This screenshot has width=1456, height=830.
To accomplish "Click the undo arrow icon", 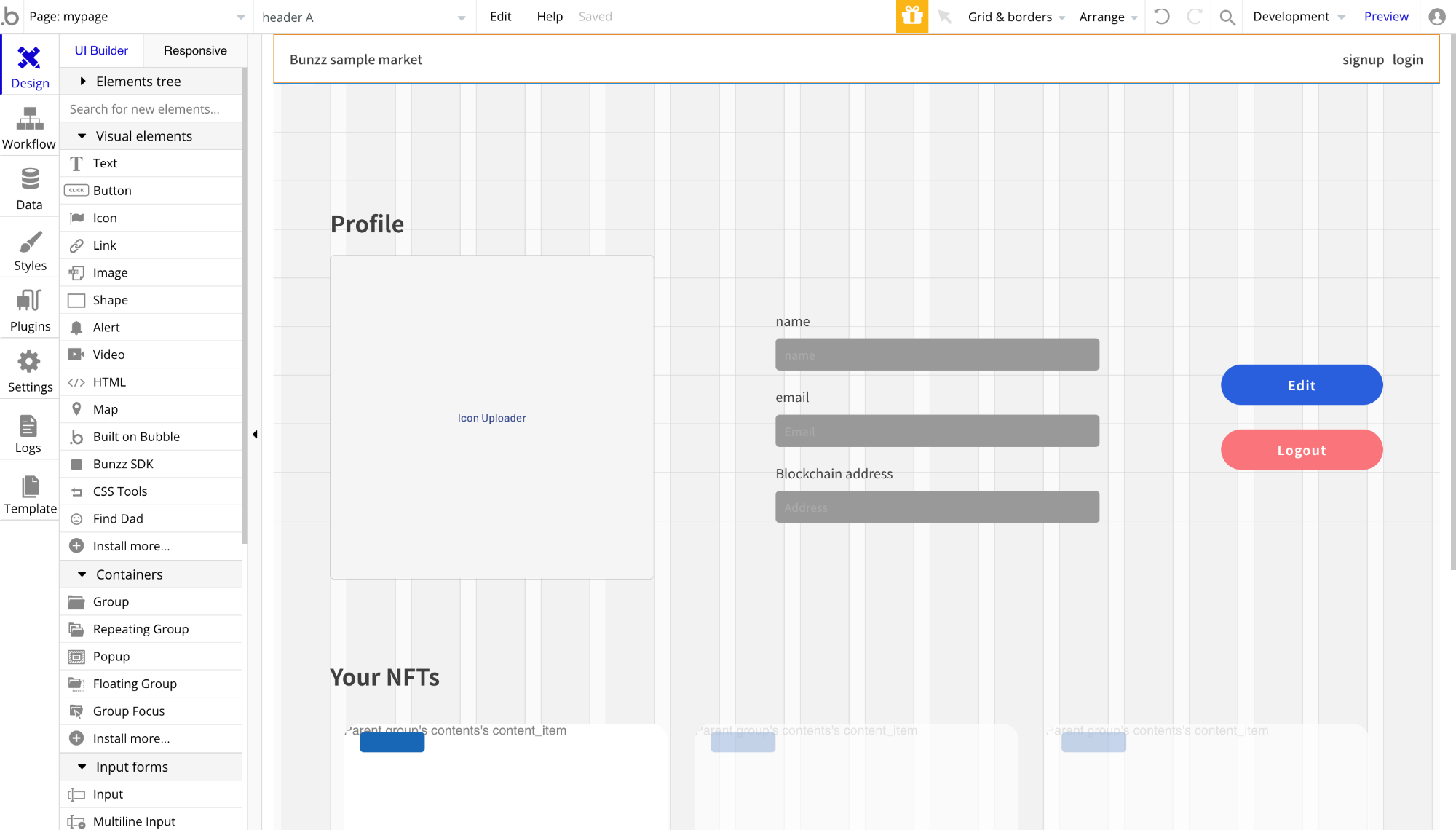I will coord(1162,17).
